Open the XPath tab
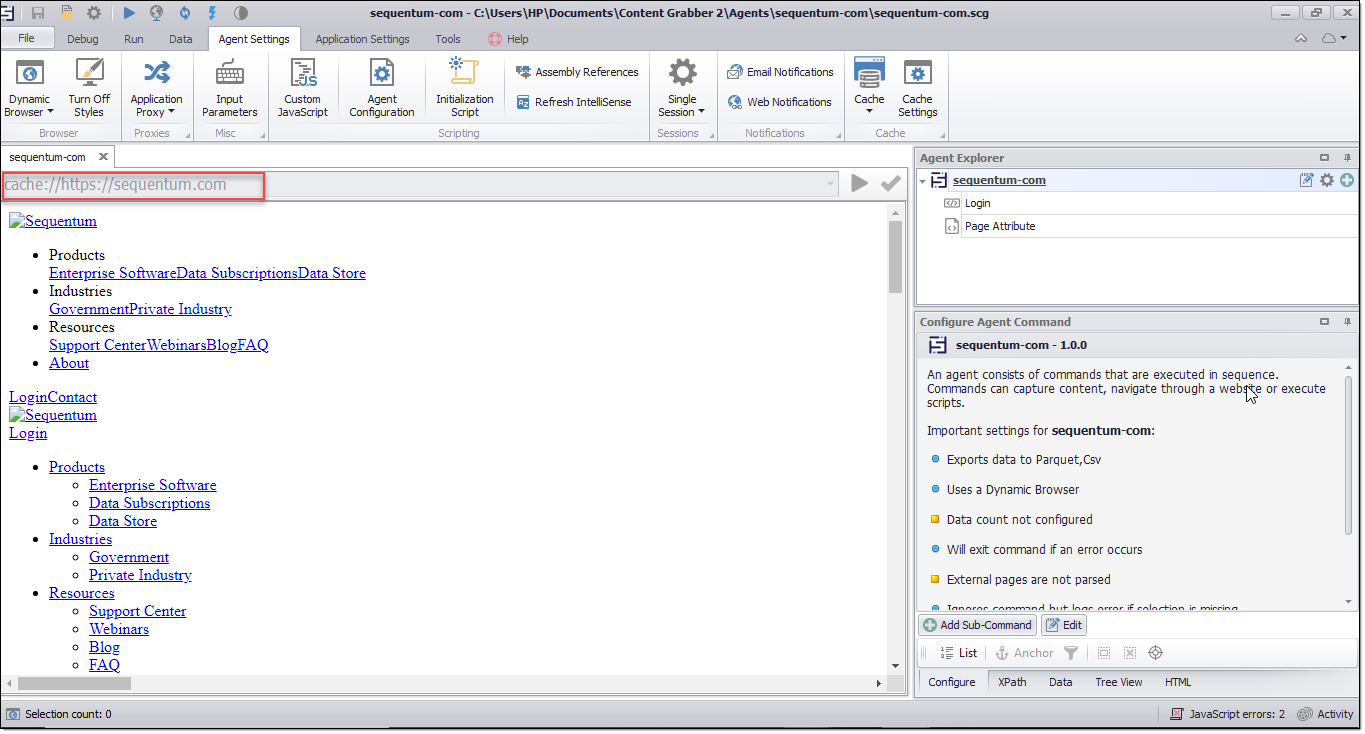 pyautogui.click(x=1012, y=682)
